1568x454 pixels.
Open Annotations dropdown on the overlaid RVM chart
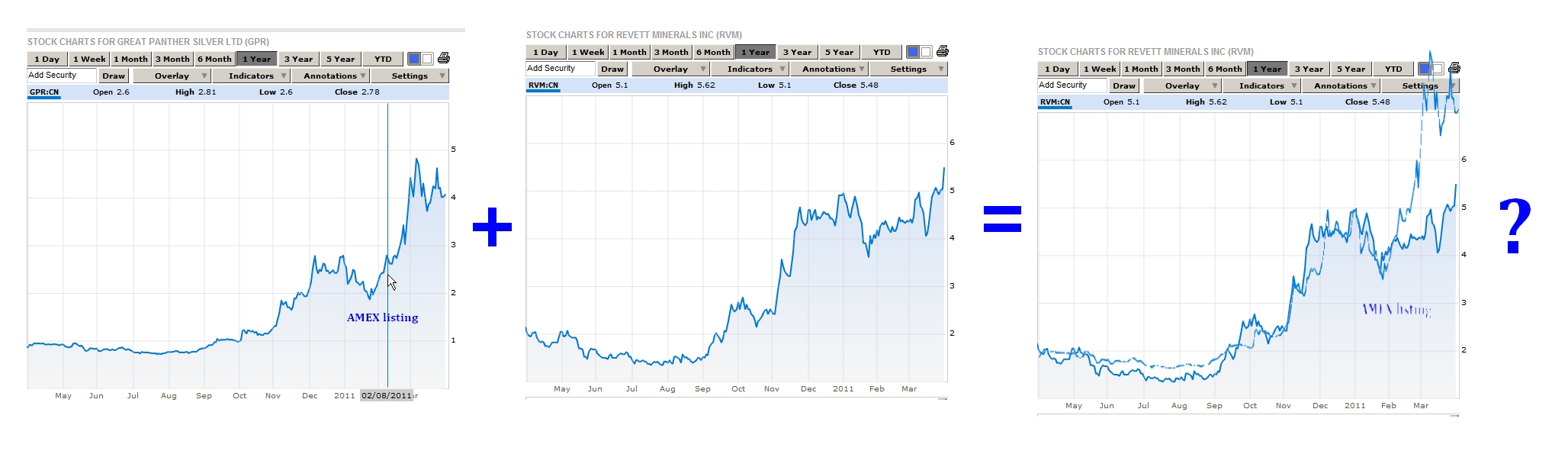coord(1341,85)
